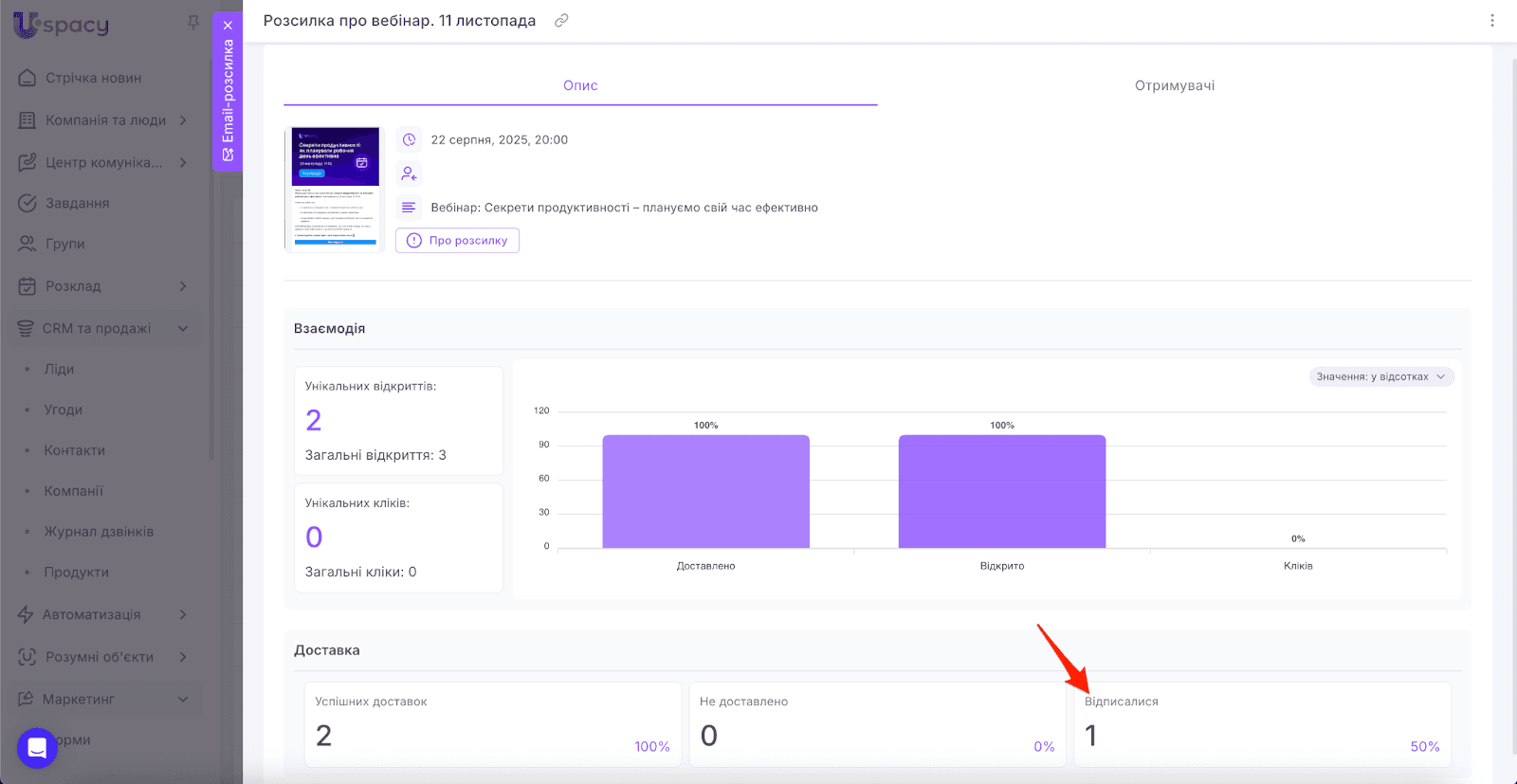
Task: Open the chat support widget
Action: 37,748
